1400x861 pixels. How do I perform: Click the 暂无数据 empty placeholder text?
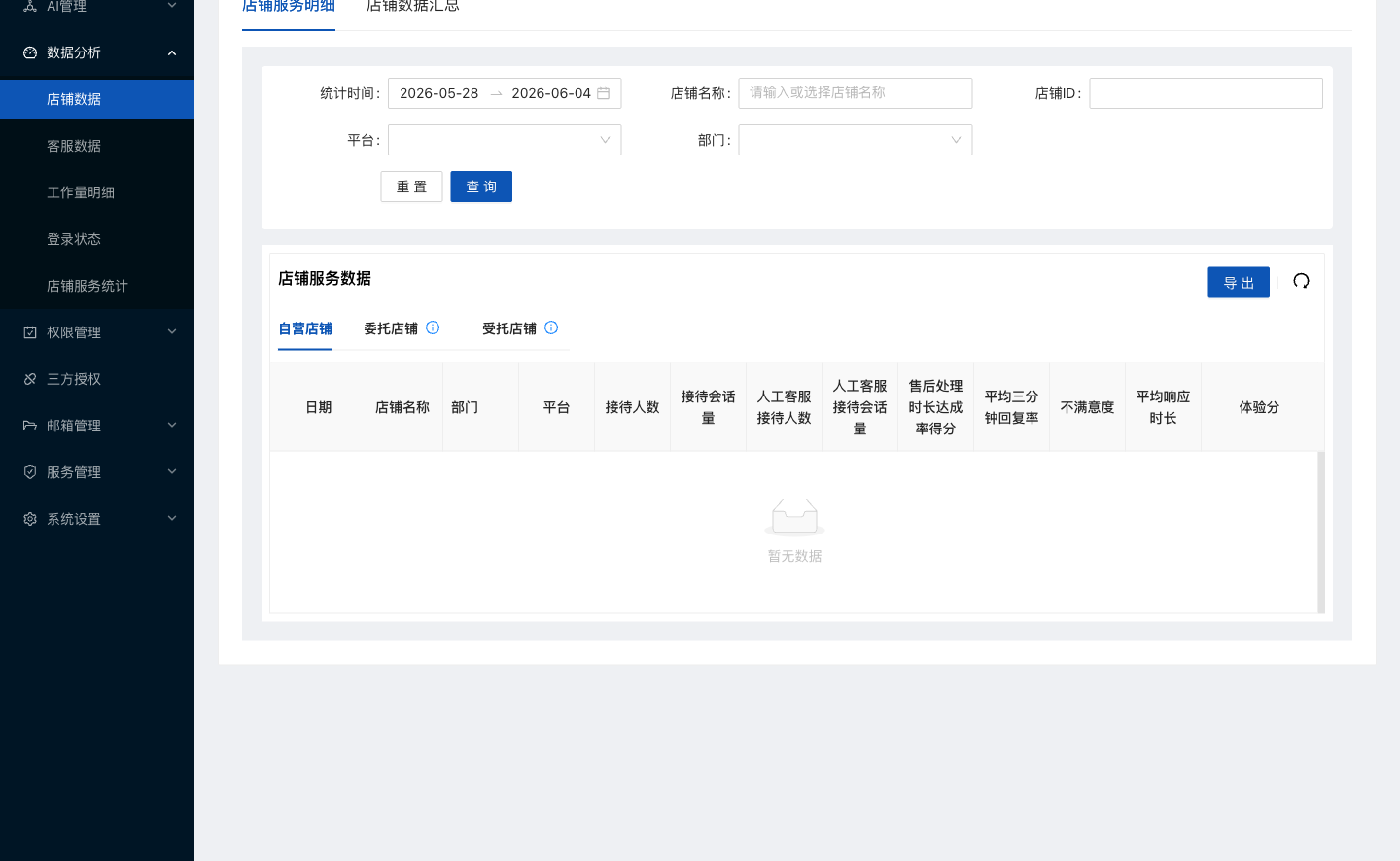tap(794, 556)
